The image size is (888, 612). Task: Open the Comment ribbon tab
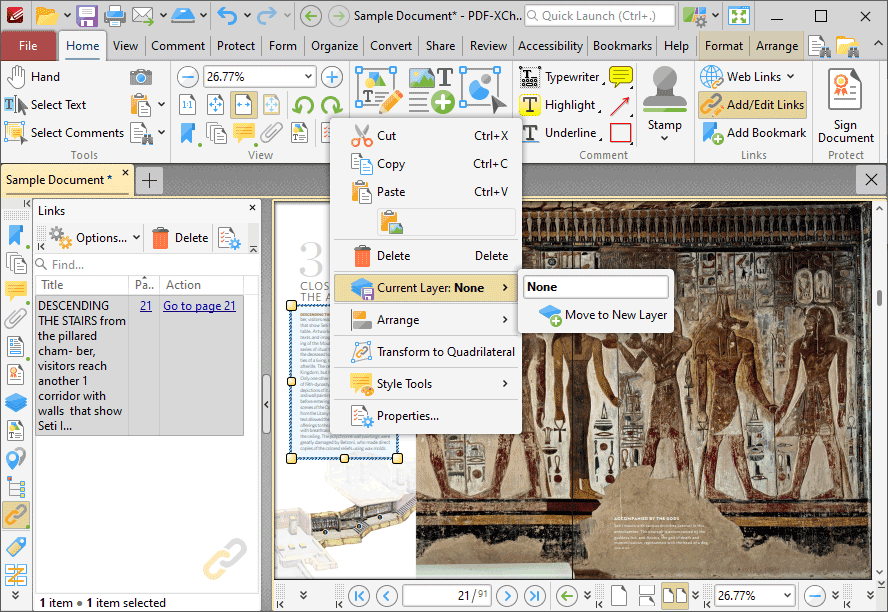[178, 46]
